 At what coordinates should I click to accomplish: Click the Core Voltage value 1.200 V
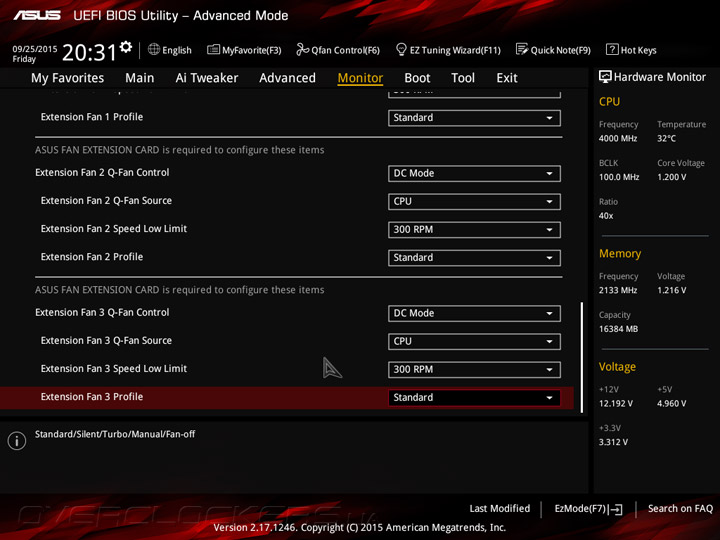[672, 177]
